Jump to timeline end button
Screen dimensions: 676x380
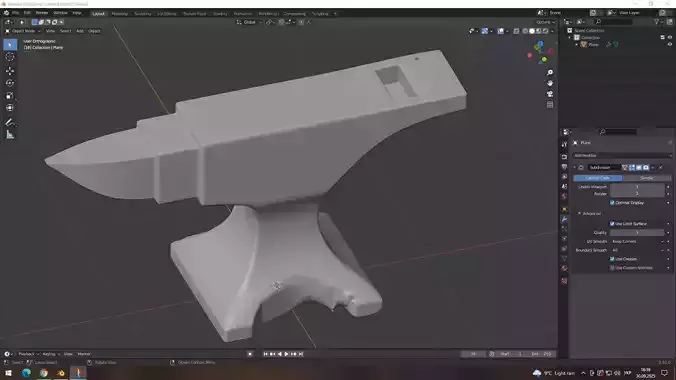pyautogui.click(x=301, y=354)
